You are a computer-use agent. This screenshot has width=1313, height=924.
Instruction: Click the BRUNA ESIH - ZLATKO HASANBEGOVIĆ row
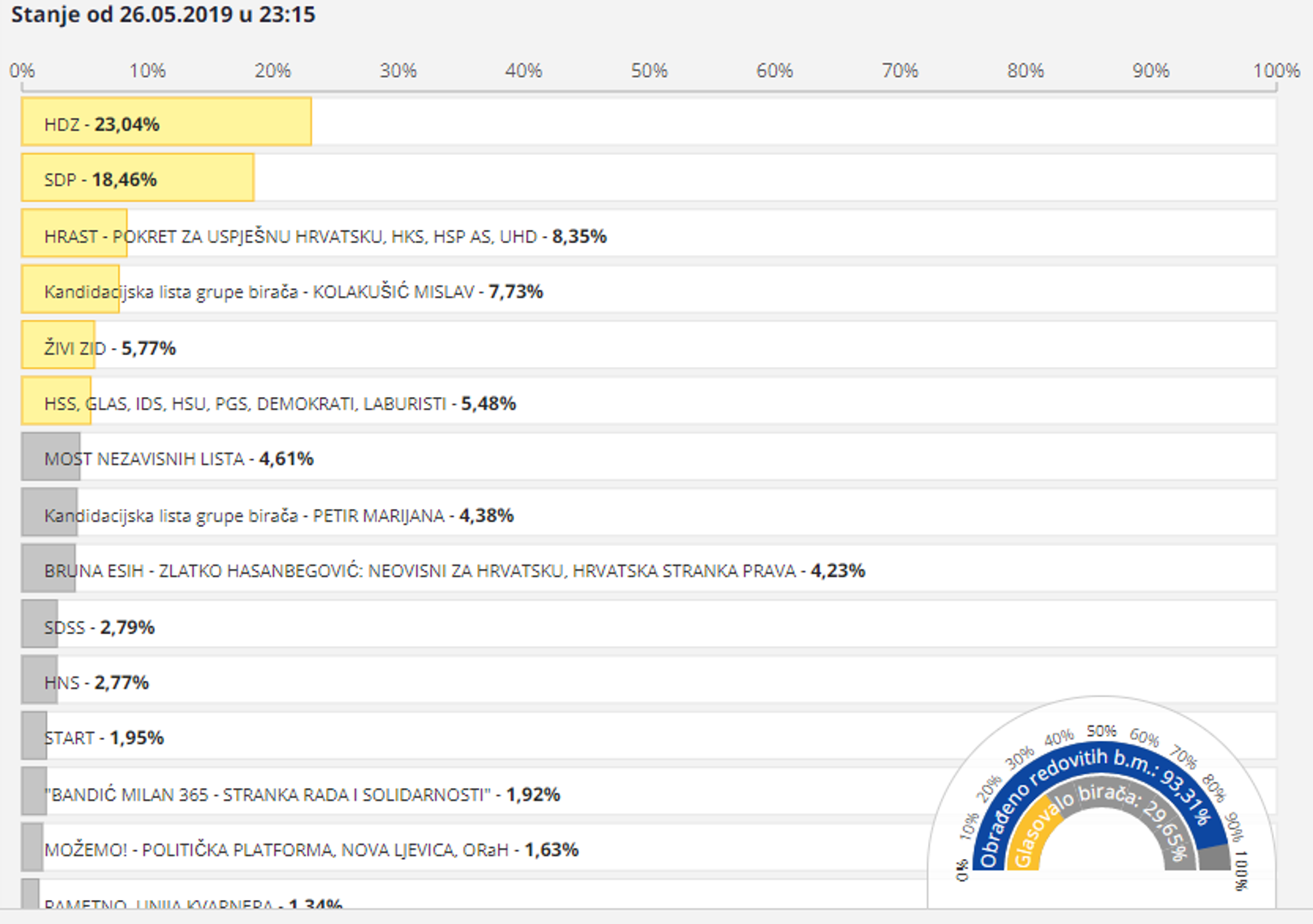tap(454, 571)
